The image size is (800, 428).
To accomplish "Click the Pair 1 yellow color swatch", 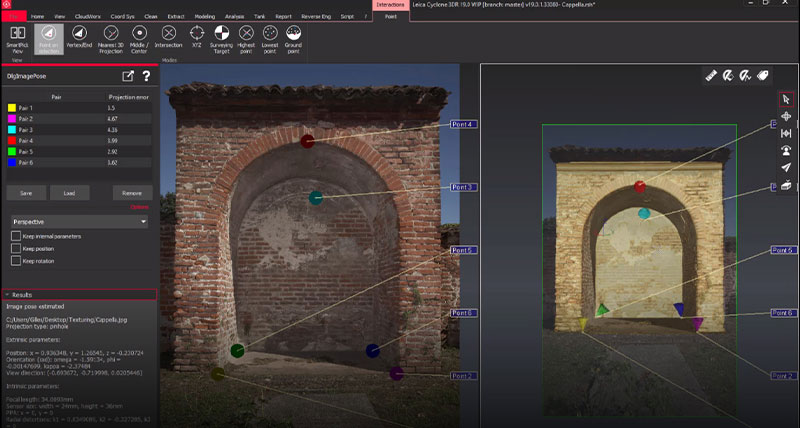I will click(12, 108).
